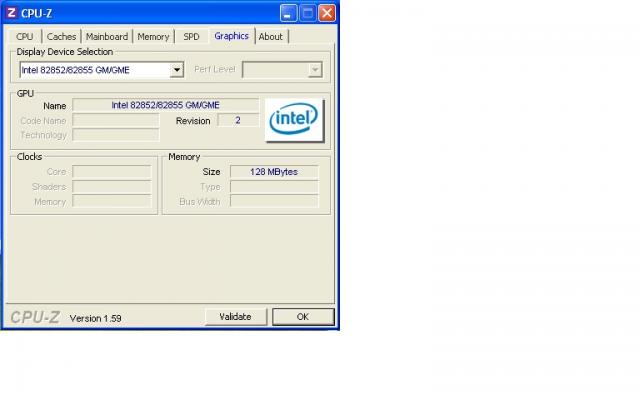
Task: Go to the Mainboard tab
Action: 107,37
